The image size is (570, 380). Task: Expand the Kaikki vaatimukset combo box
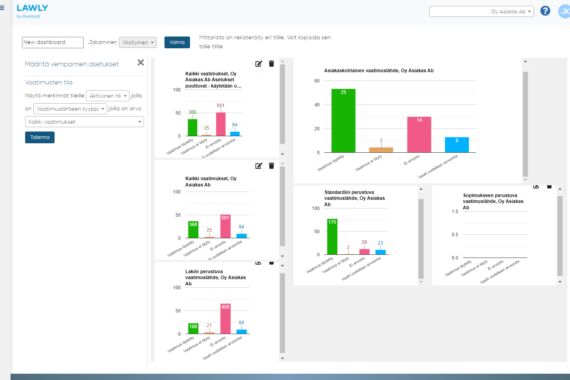[84, 122]
